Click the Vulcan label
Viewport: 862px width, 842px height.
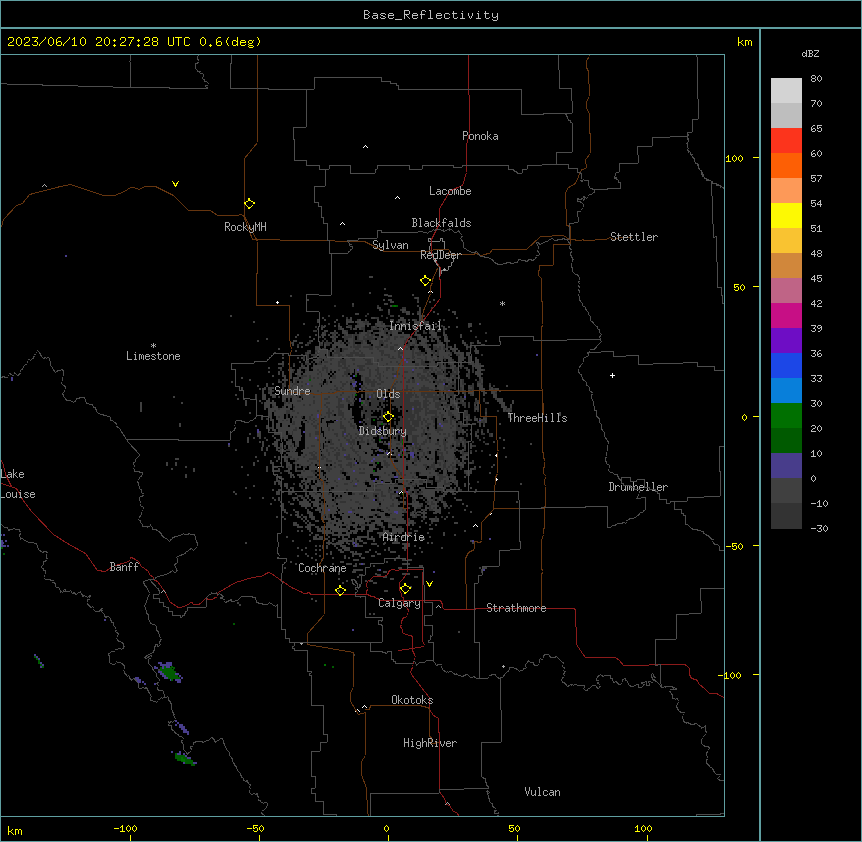543,792
